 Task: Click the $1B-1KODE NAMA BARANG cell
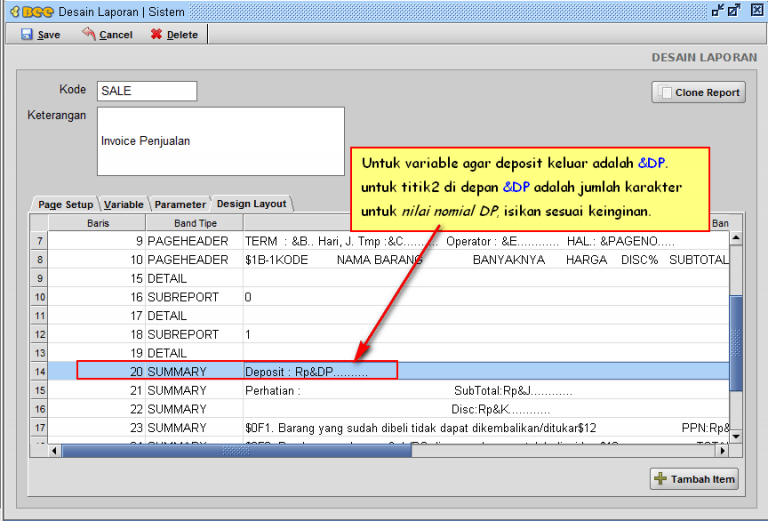click(x=486, y=260)
